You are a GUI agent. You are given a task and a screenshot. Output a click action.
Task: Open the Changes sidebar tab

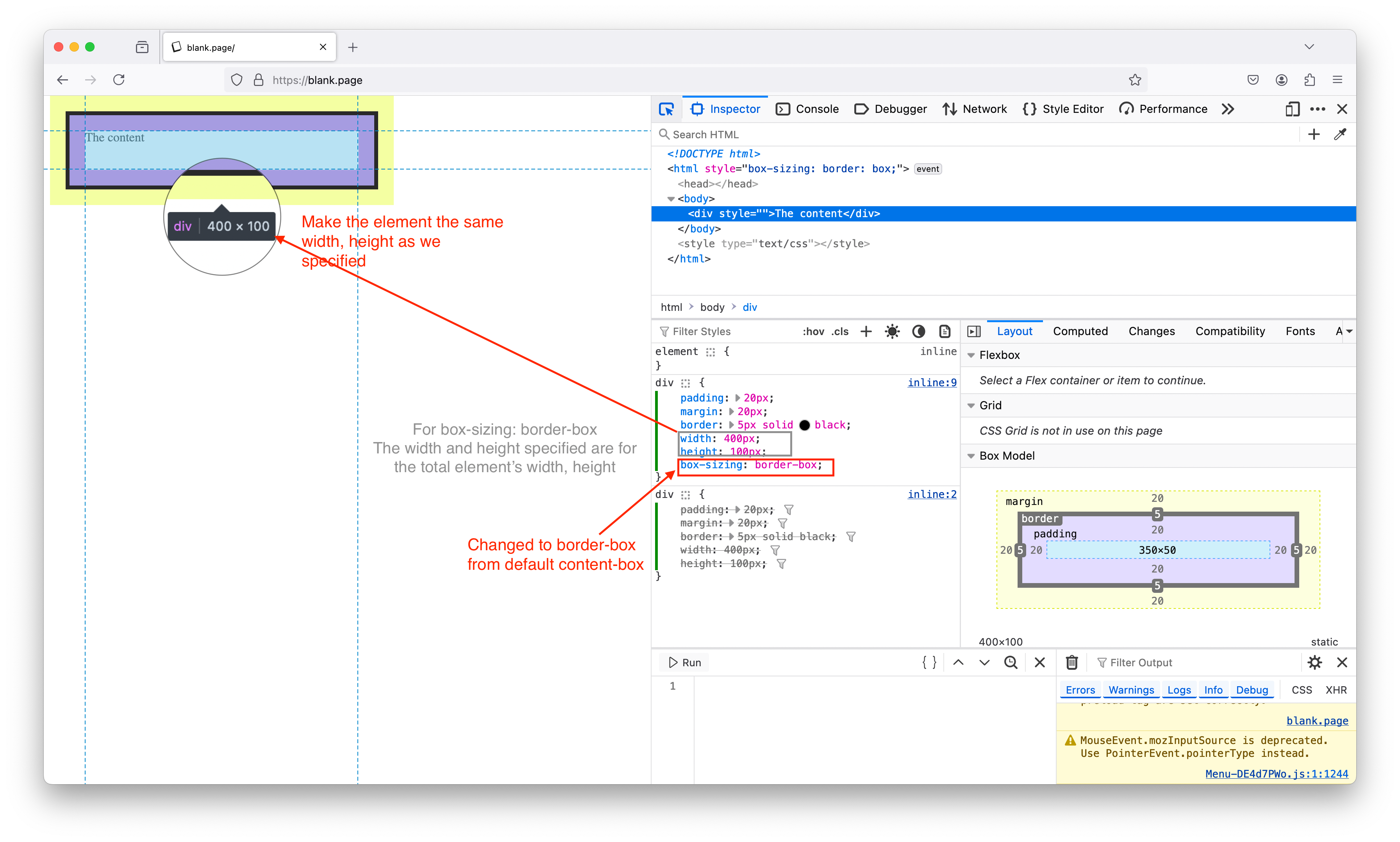[x=1152, y=331]
